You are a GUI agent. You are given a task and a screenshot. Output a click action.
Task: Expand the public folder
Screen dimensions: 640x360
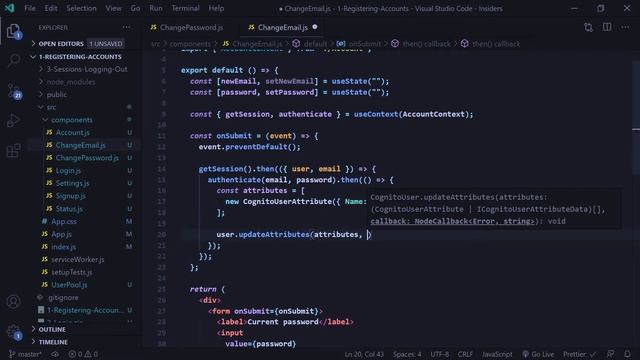click(x=57, y=95)
